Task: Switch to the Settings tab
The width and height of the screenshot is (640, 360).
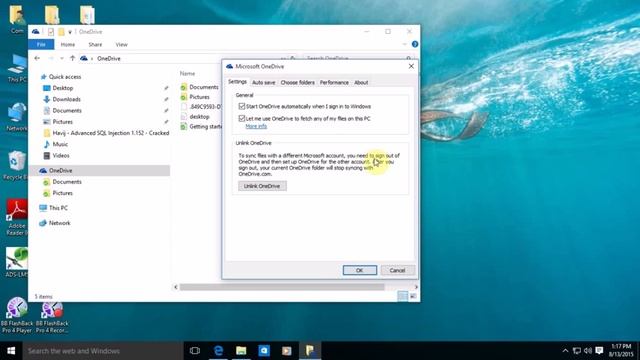Action: [237, 82]
